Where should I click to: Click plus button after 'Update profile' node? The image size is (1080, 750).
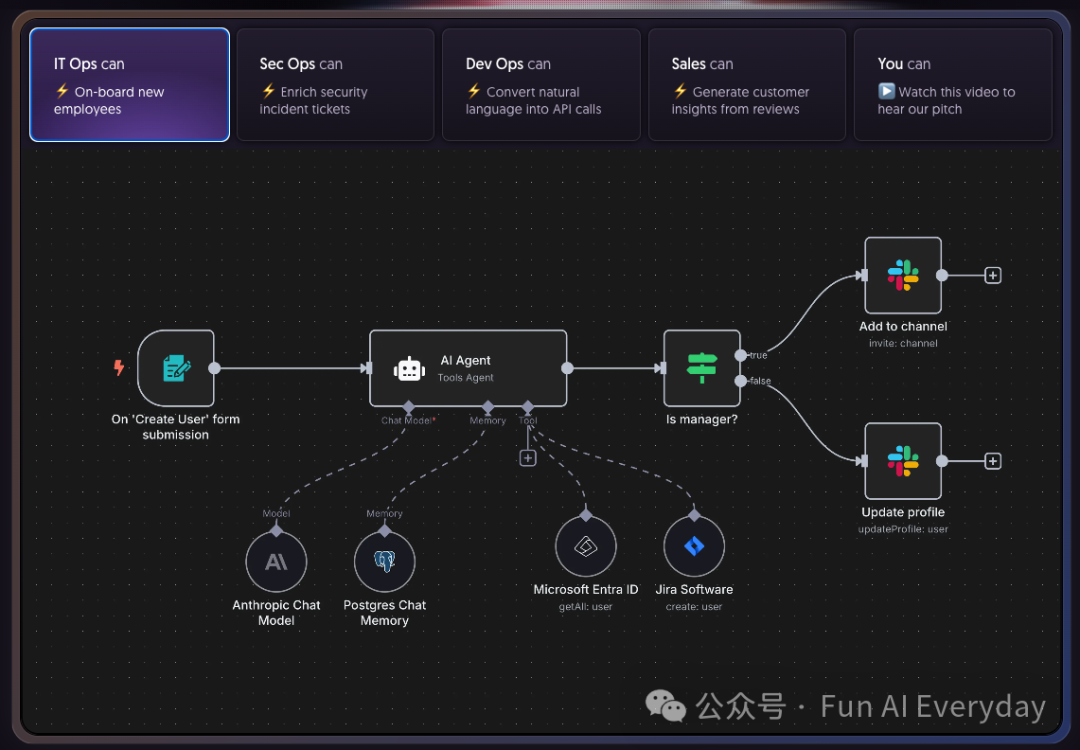click(x=992, y=461)
